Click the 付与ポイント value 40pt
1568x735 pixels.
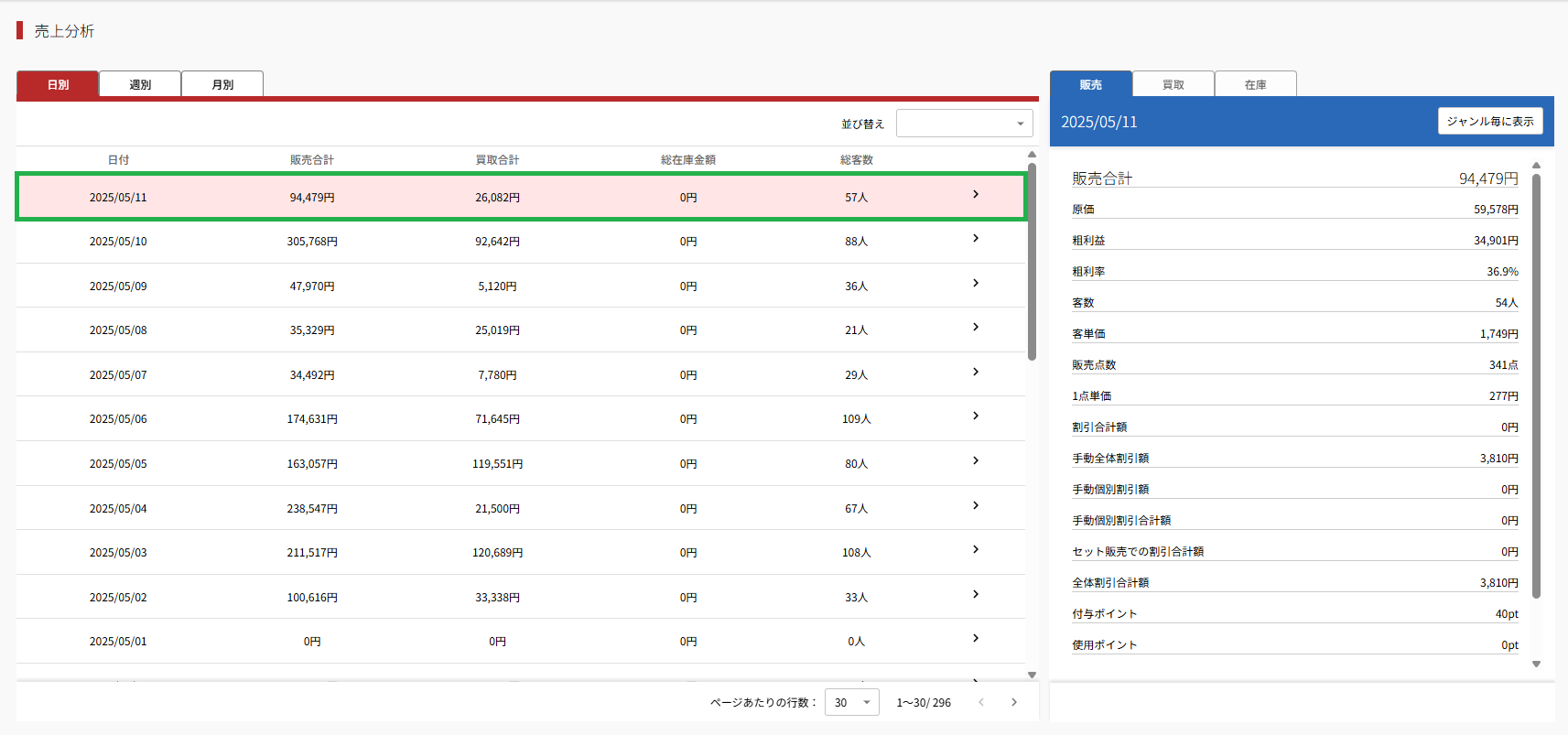pyautogui.click(x=1507, y=614)
